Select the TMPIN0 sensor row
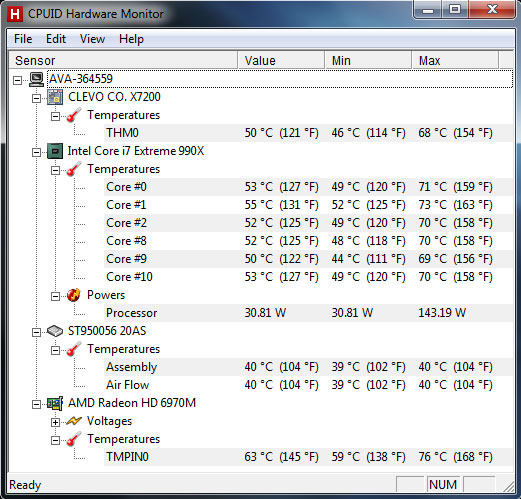This screenshot has width=521, height=499. pyautogui.click(x=308, y=457)
